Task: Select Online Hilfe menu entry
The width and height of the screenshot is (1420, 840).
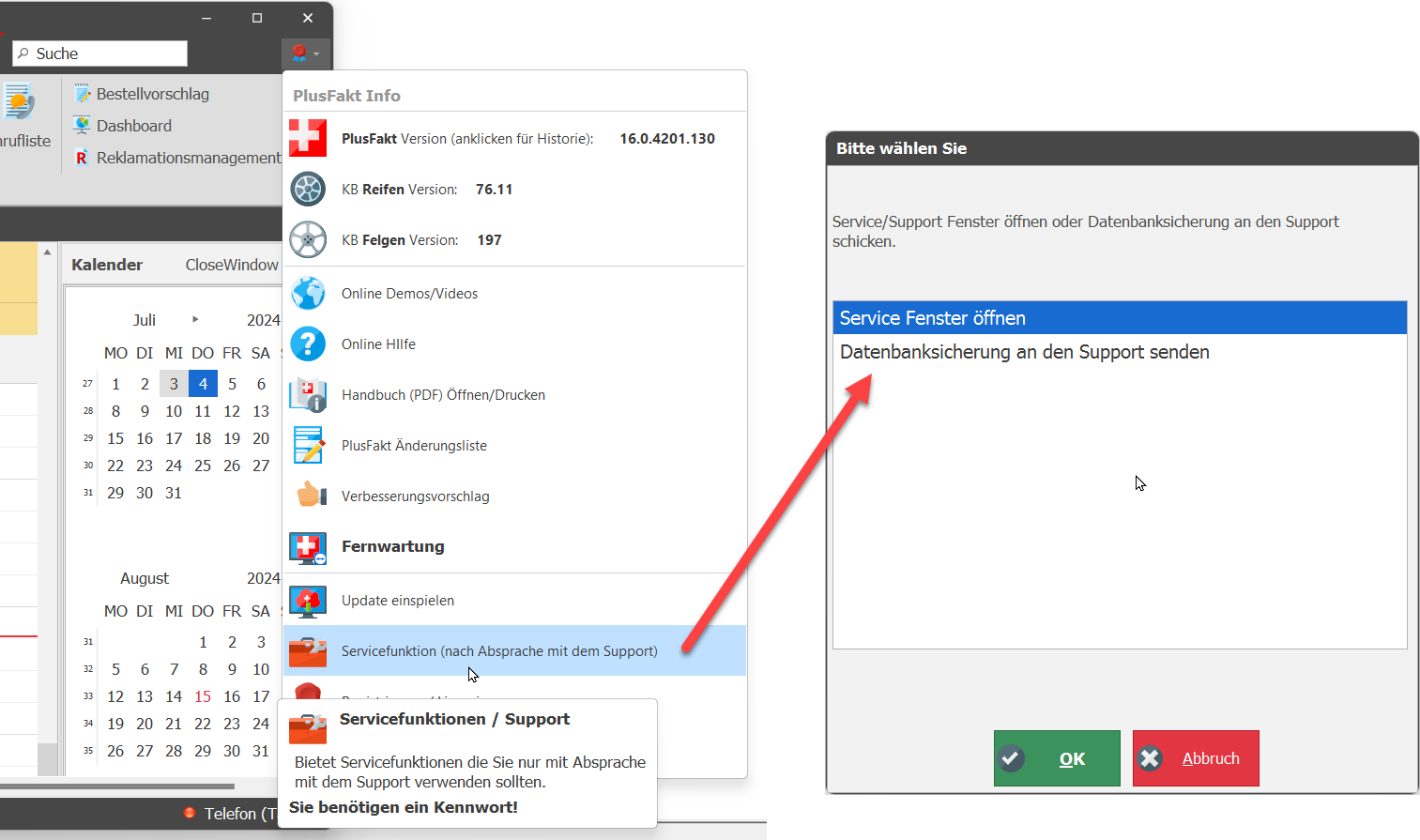Action: 514,344
